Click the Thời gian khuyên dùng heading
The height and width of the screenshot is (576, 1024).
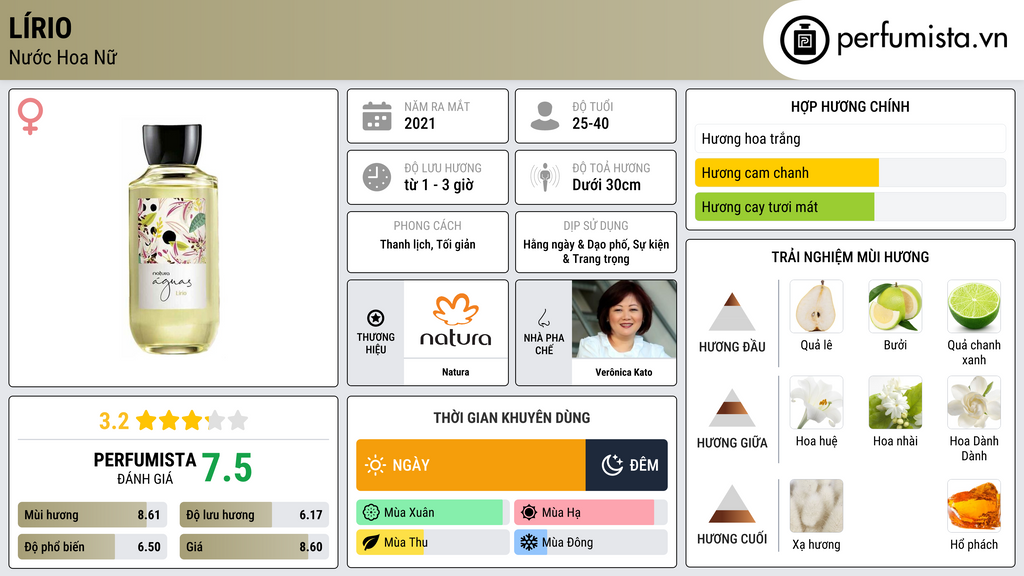point(512,418)
